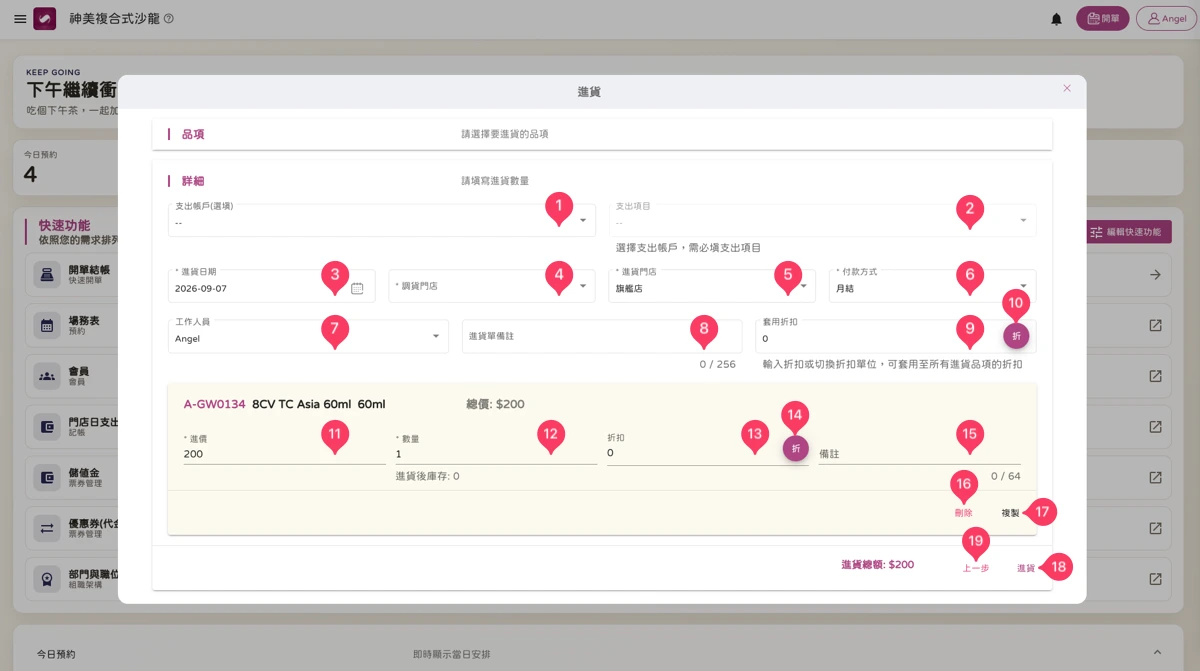Click the 編輯快速功能 button
The image size is (1200, 671).
pyautogui.click(x=1127, y=232)
